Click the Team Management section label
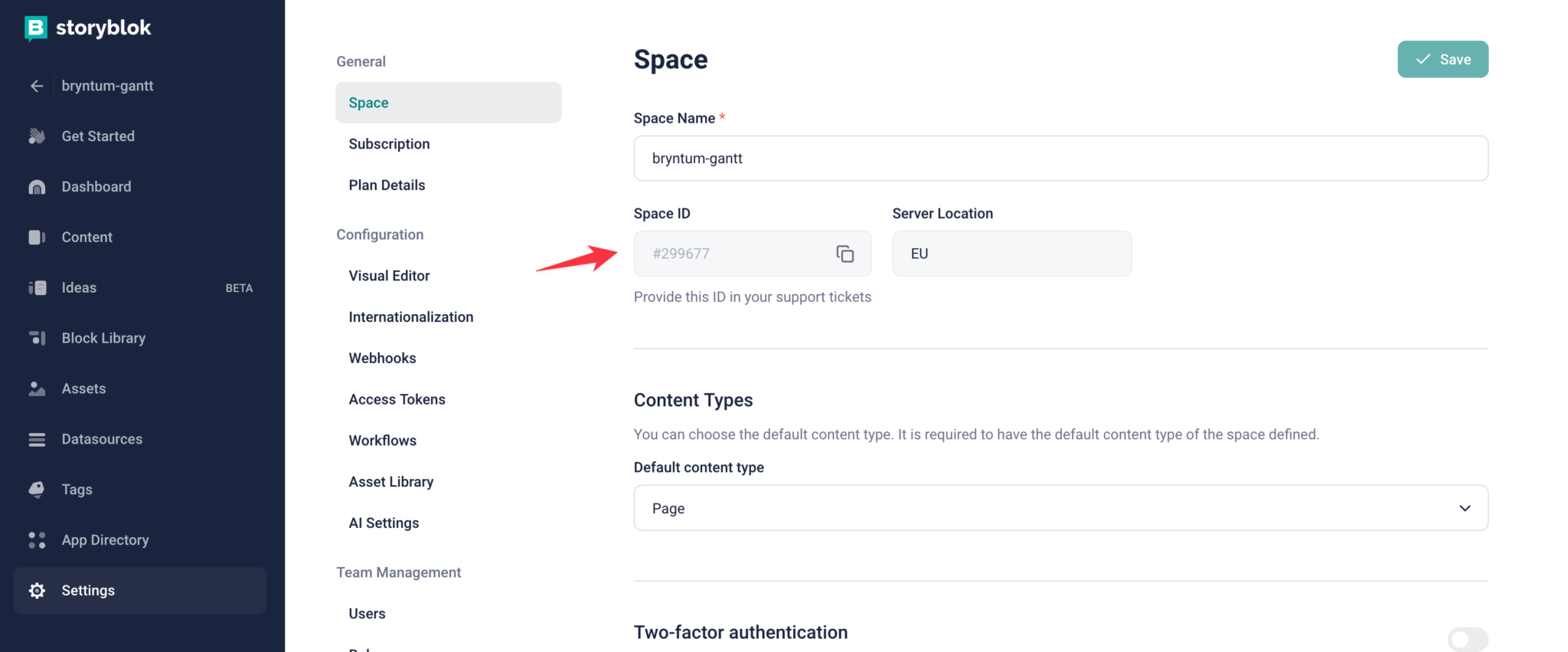1568x652 pixels. pos(398,572)
